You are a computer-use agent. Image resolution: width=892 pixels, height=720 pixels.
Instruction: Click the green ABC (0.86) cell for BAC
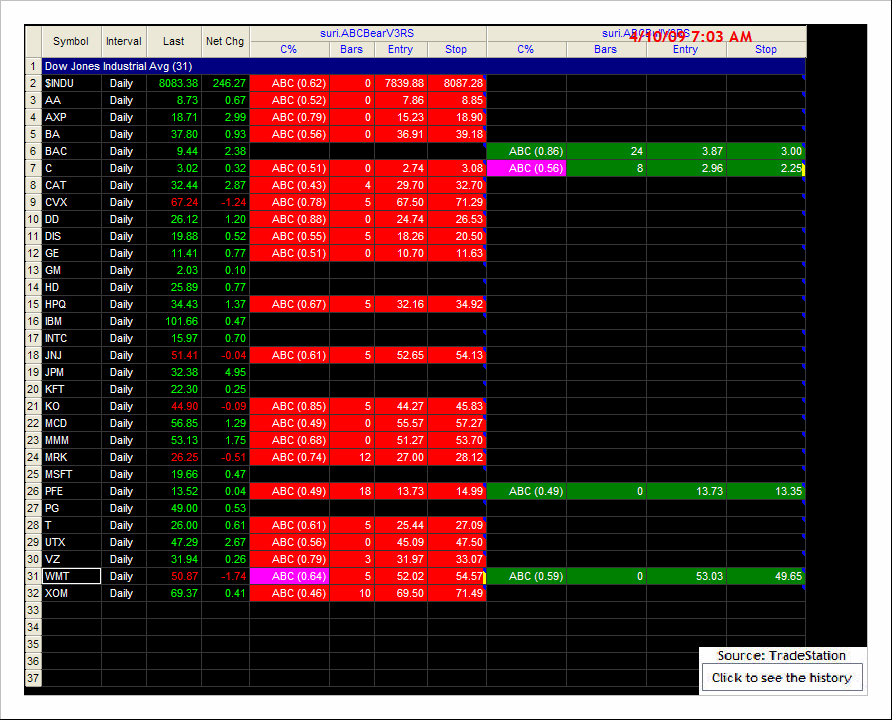pos(525,151)
